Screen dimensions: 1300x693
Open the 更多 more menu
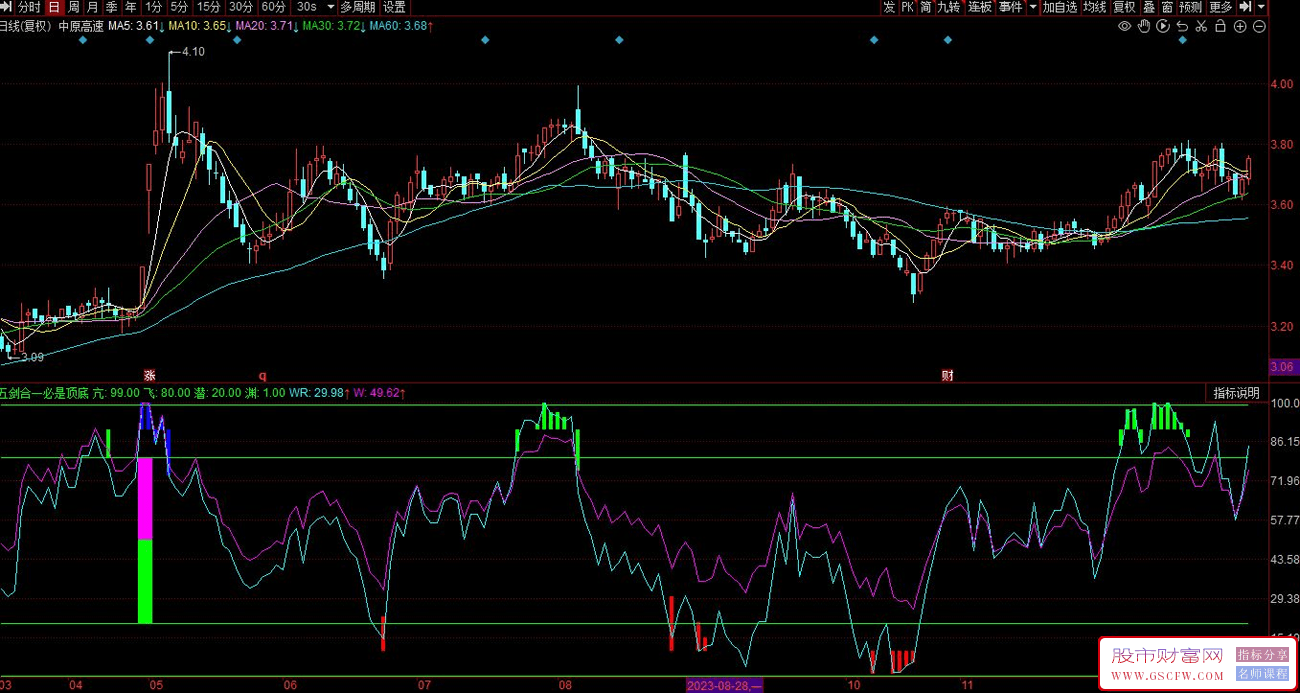(x=1221, y=7)
